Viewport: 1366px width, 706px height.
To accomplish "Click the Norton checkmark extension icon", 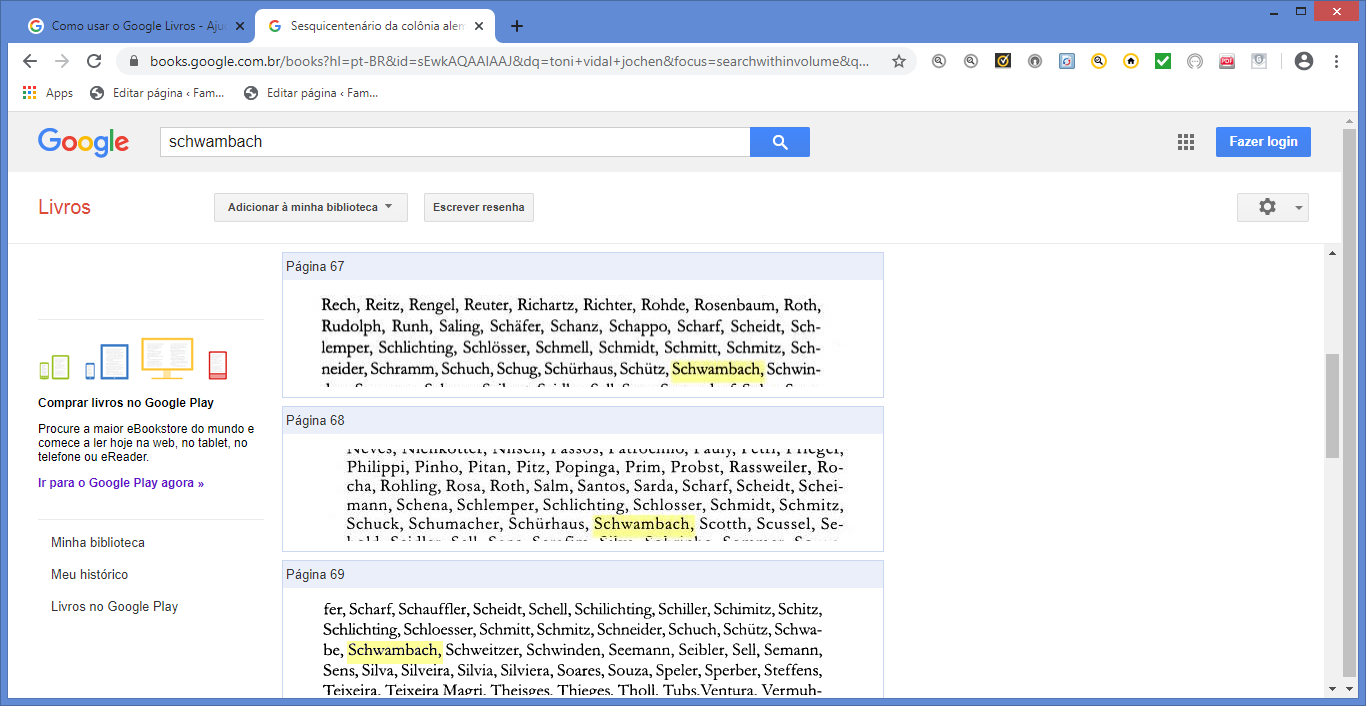I will coord(1002,61).
